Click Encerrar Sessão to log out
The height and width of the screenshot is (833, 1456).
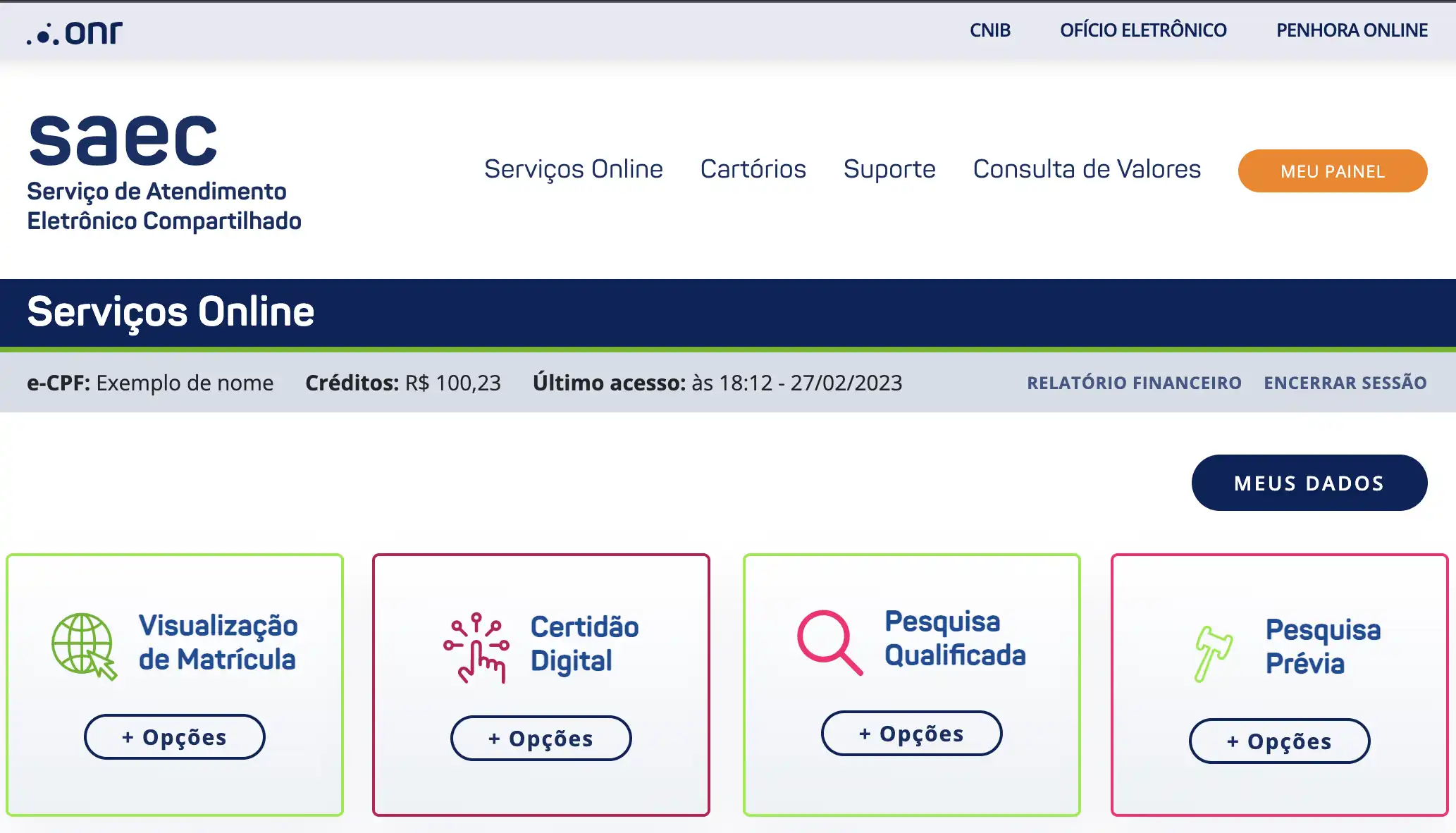(x=1345, y=383)
